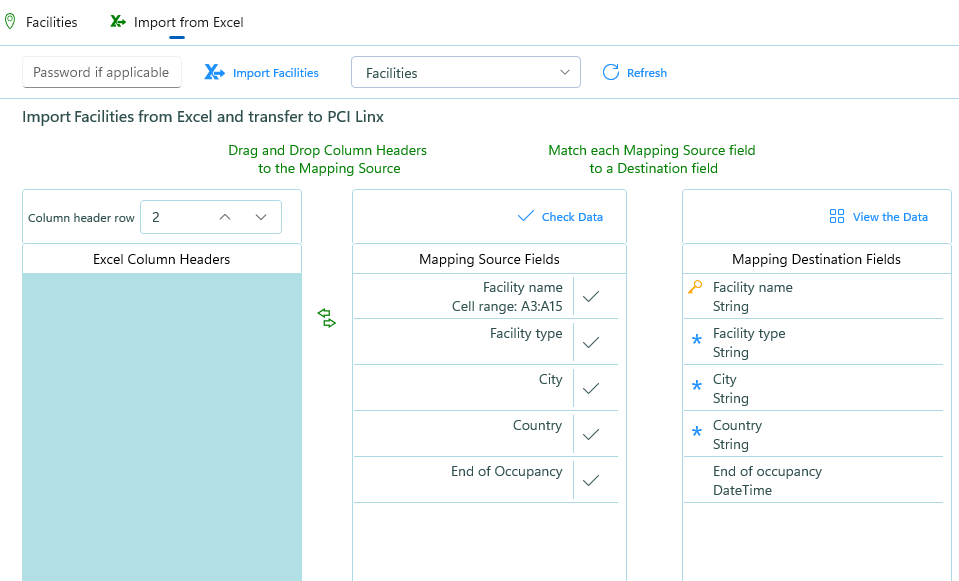959x581 pixels.
Task: Decrease the column header row value
Action: pos(261,217)
